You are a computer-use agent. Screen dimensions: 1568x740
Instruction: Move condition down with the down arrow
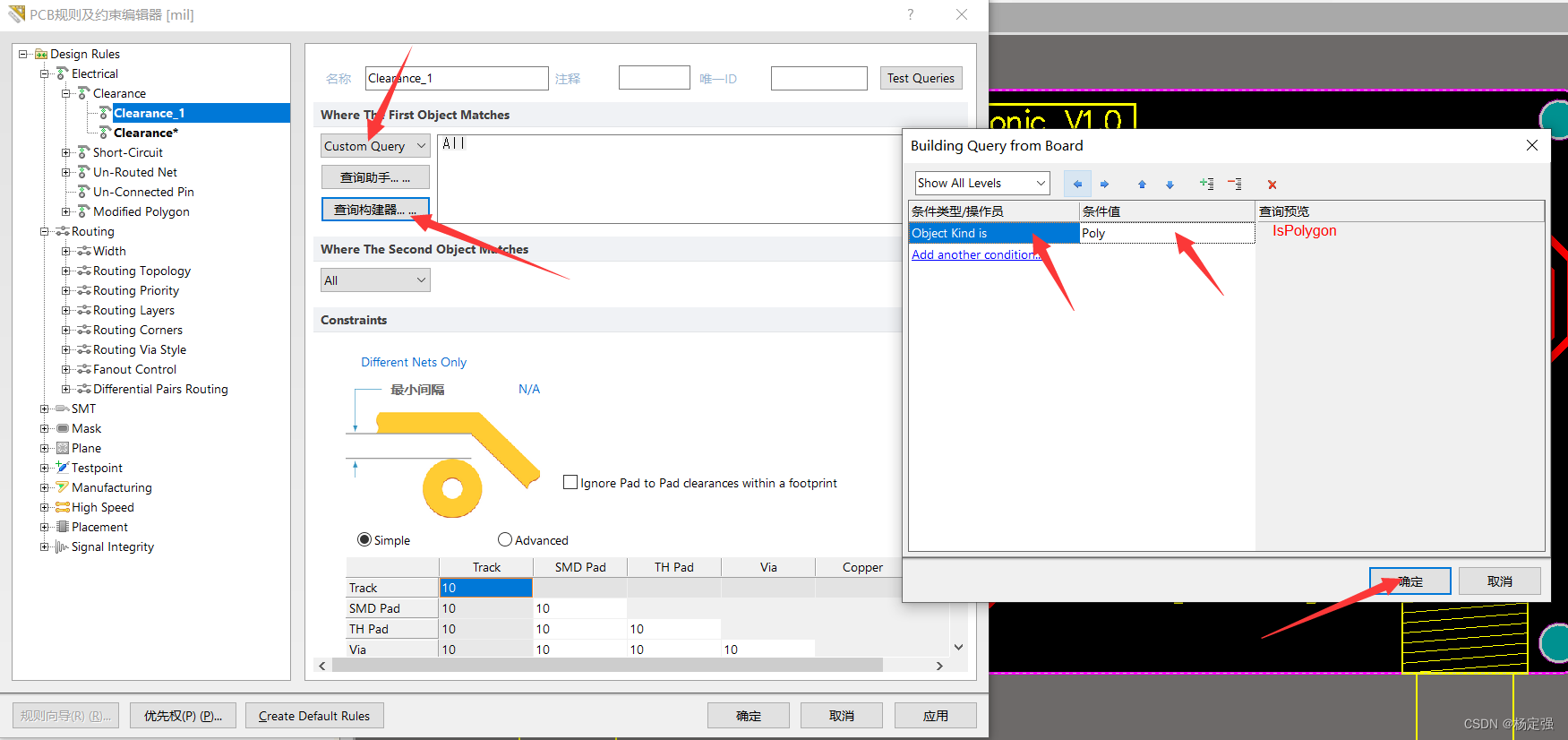1170,184
